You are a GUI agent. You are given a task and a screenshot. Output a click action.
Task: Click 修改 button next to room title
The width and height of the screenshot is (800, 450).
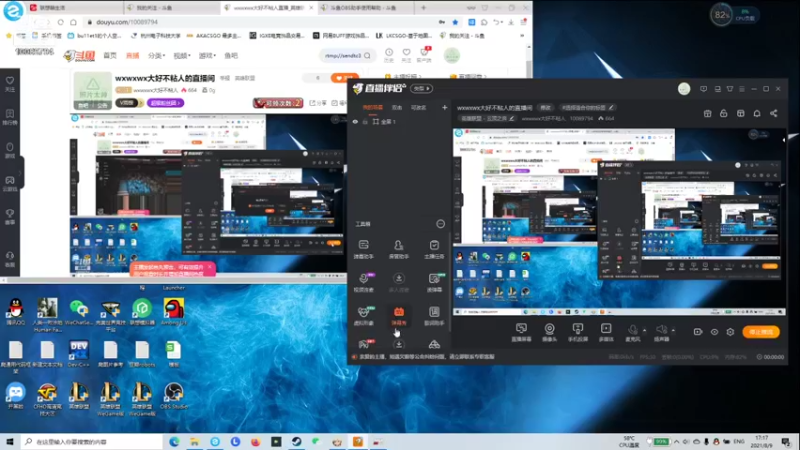point(545,108)
